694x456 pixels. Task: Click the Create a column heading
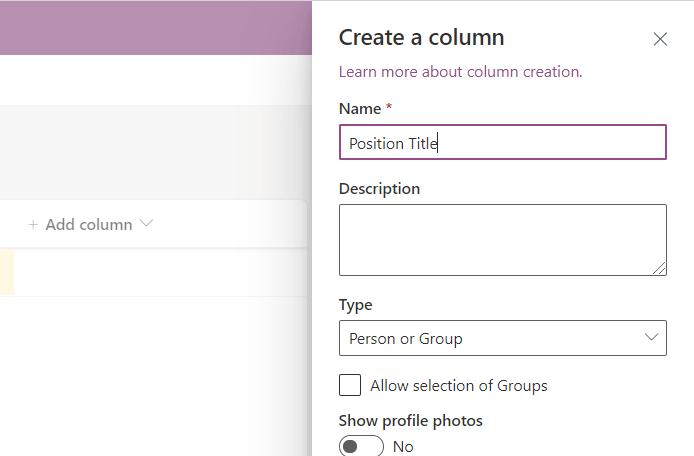[421, 38]
